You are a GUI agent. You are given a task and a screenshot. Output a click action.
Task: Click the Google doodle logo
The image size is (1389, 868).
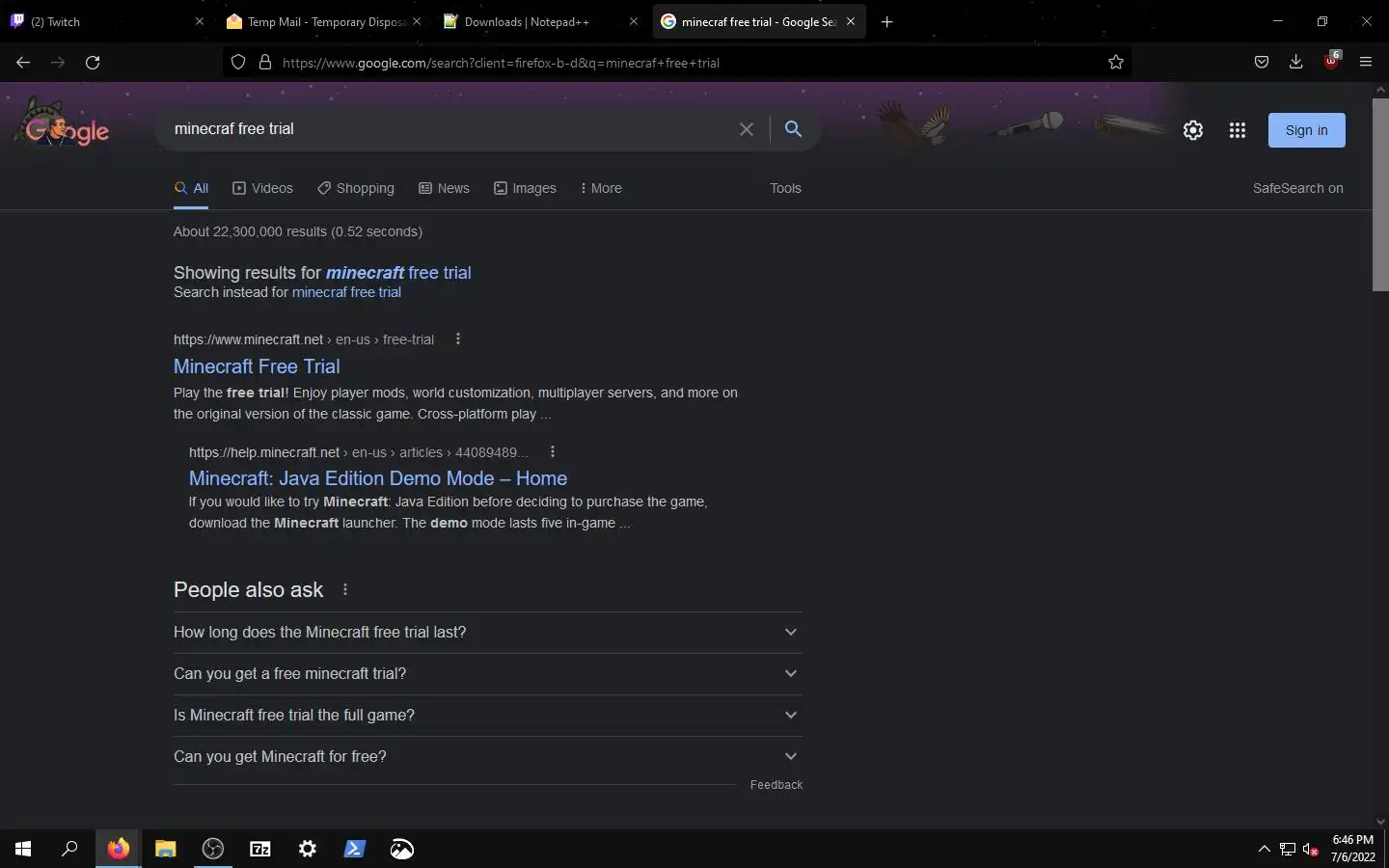(x=65, y=123)
